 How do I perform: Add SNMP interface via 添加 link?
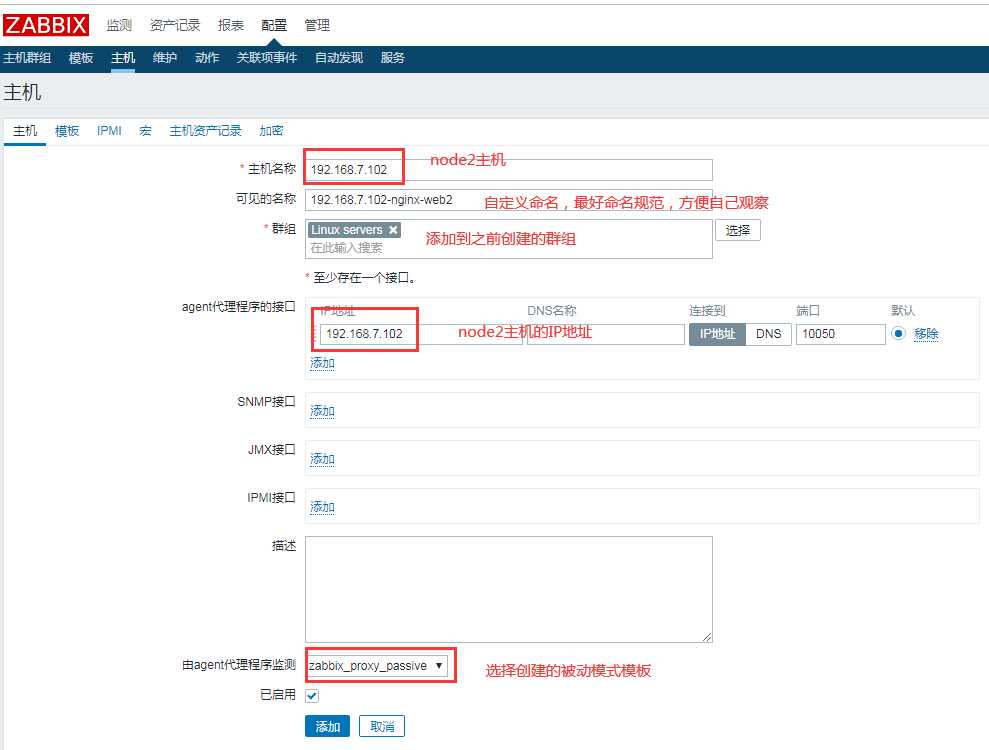coord(322,411)
